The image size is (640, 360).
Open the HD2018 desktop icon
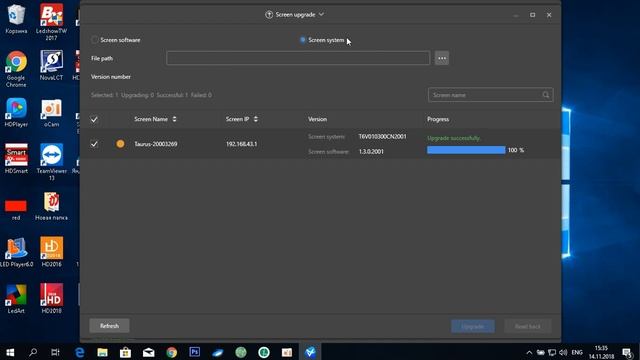click(x=51, y=299)
